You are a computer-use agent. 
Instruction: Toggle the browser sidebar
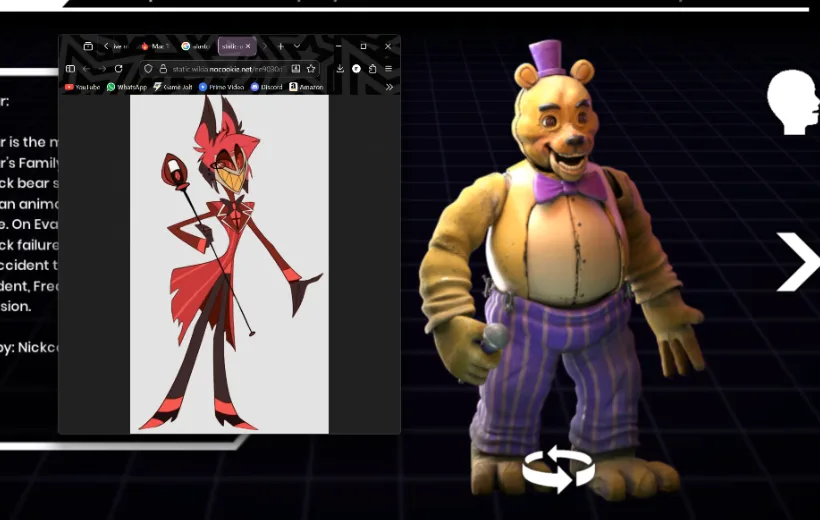[71, 69]
